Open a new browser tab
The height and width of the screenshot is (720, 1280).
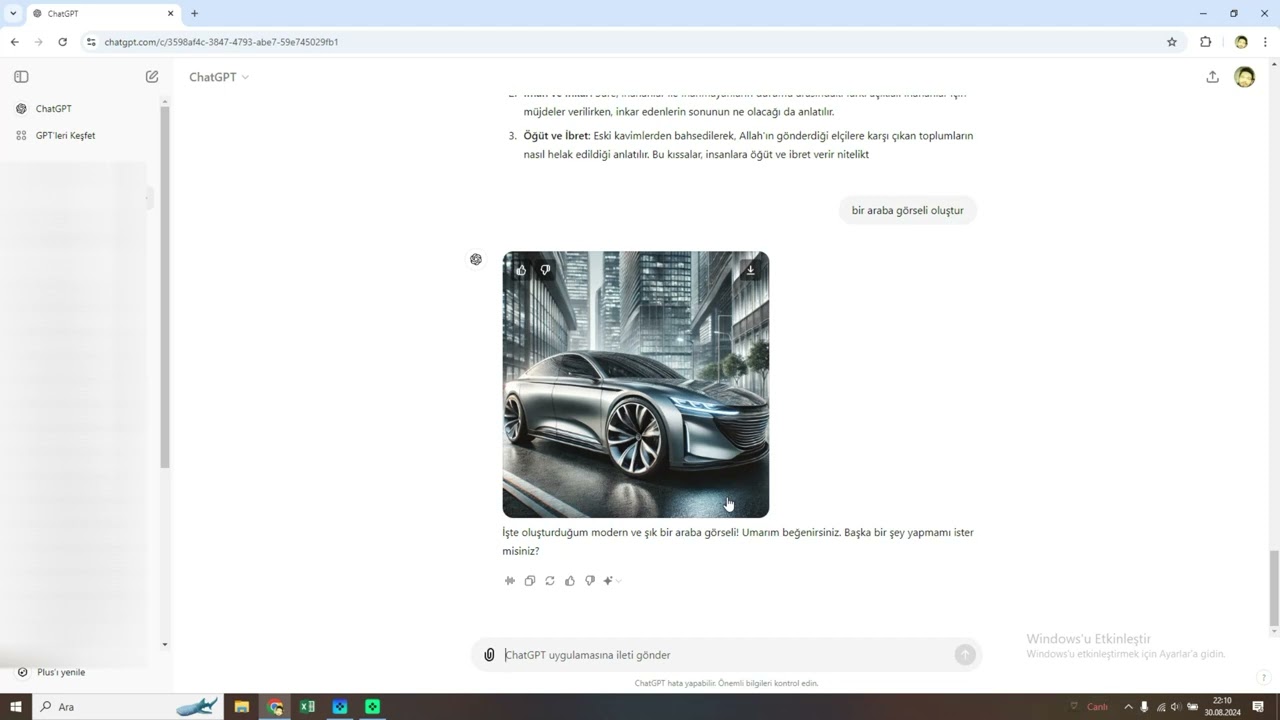[x=194, y=14]
